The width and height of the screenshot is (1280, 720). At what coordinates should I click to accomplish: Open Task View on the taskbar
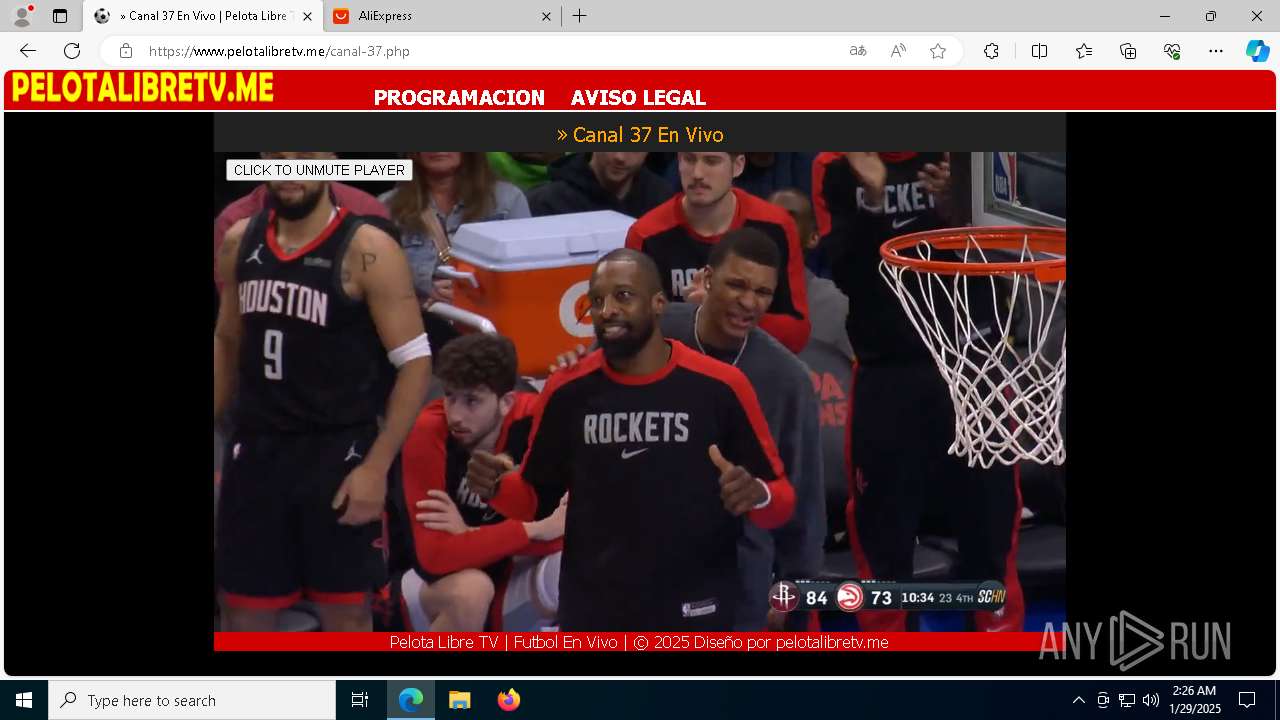[360, 700]
